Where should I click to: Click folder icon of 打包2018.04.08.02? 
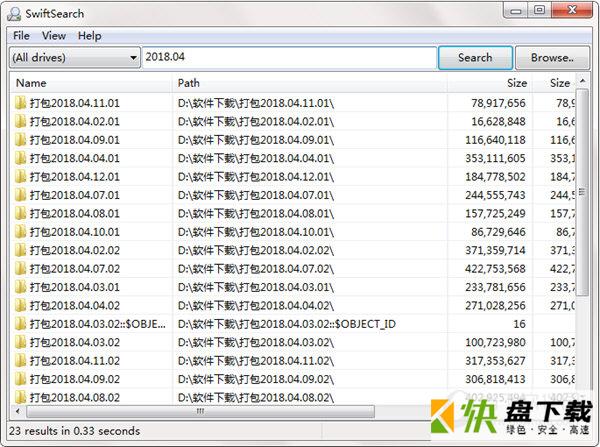click(x=20, y=397)
